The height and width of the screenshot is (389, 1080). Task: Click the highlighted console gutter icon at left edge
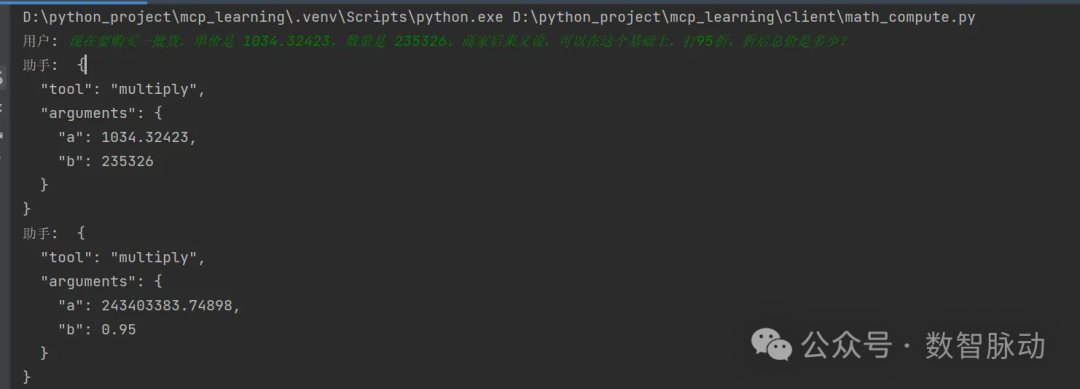click(2, 78)
